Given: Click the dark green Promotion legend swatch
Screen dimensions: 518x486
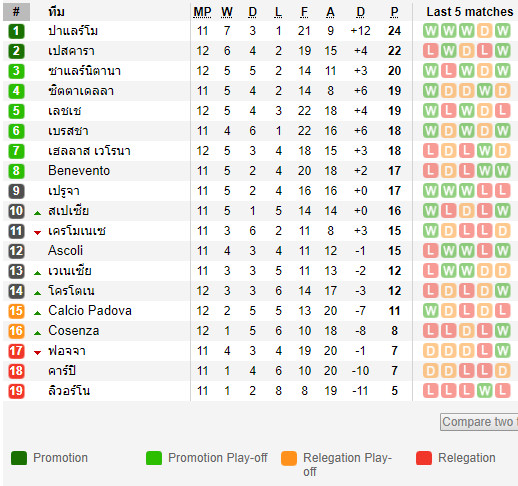Looking at the screenshot, I should (19, 458).
